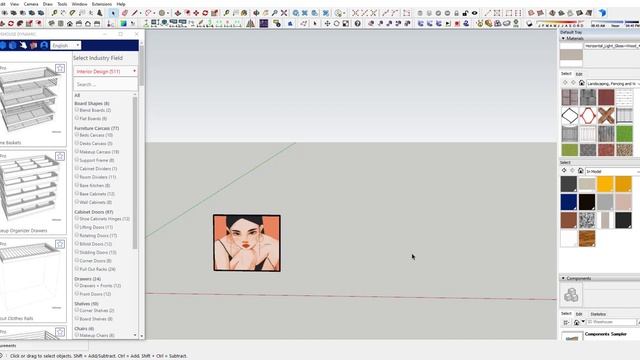Open the In Model materials dropdown
The height and width of the screenshot is (360, 640).
click(x=613, y=171)
